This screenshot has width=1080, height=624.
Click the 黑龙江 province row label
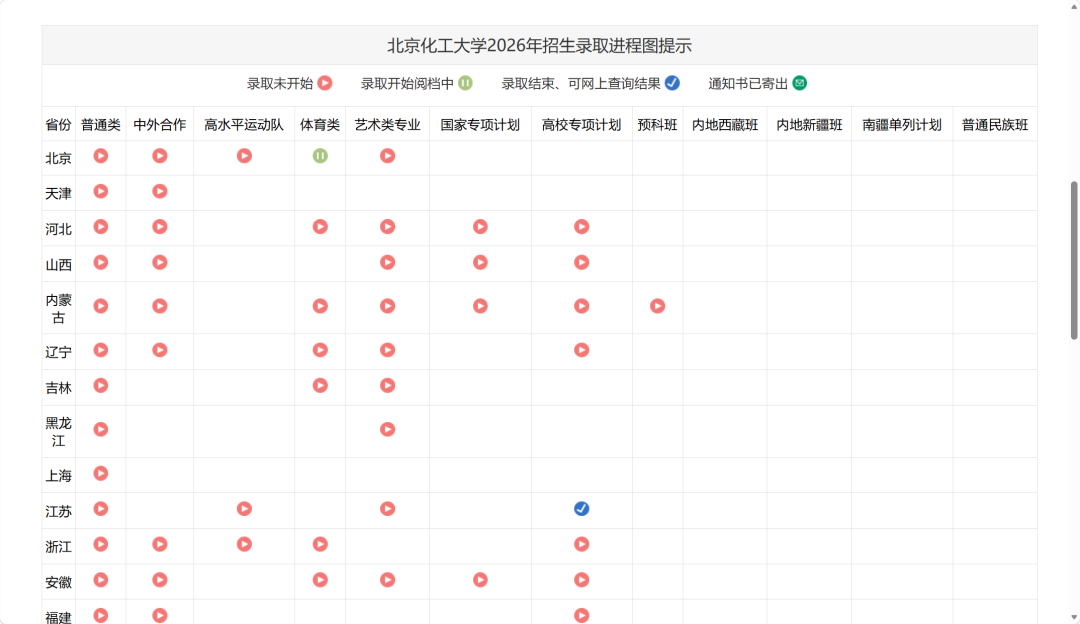pos(59,432)
